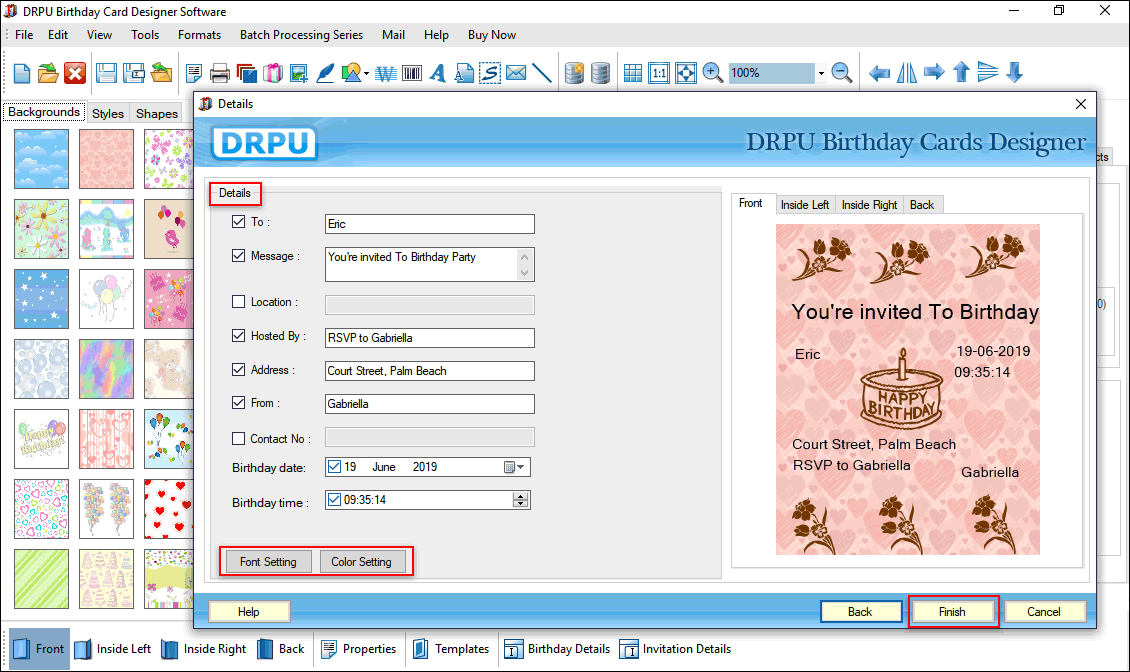The width and height of the screenshot is (1130, 672).
Task: Select the blue clouds background thumbnail
Action: [x=41, y=159]
